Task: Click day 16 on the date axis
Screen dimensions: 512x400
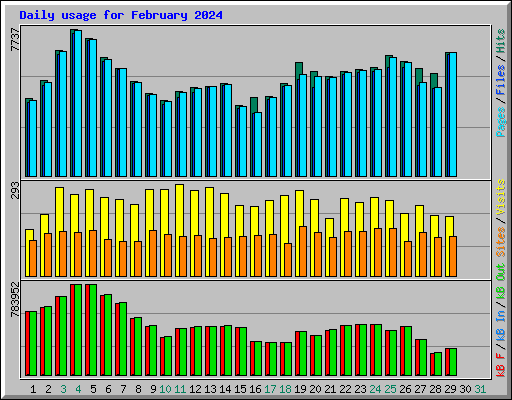Action: coord(255,389)
